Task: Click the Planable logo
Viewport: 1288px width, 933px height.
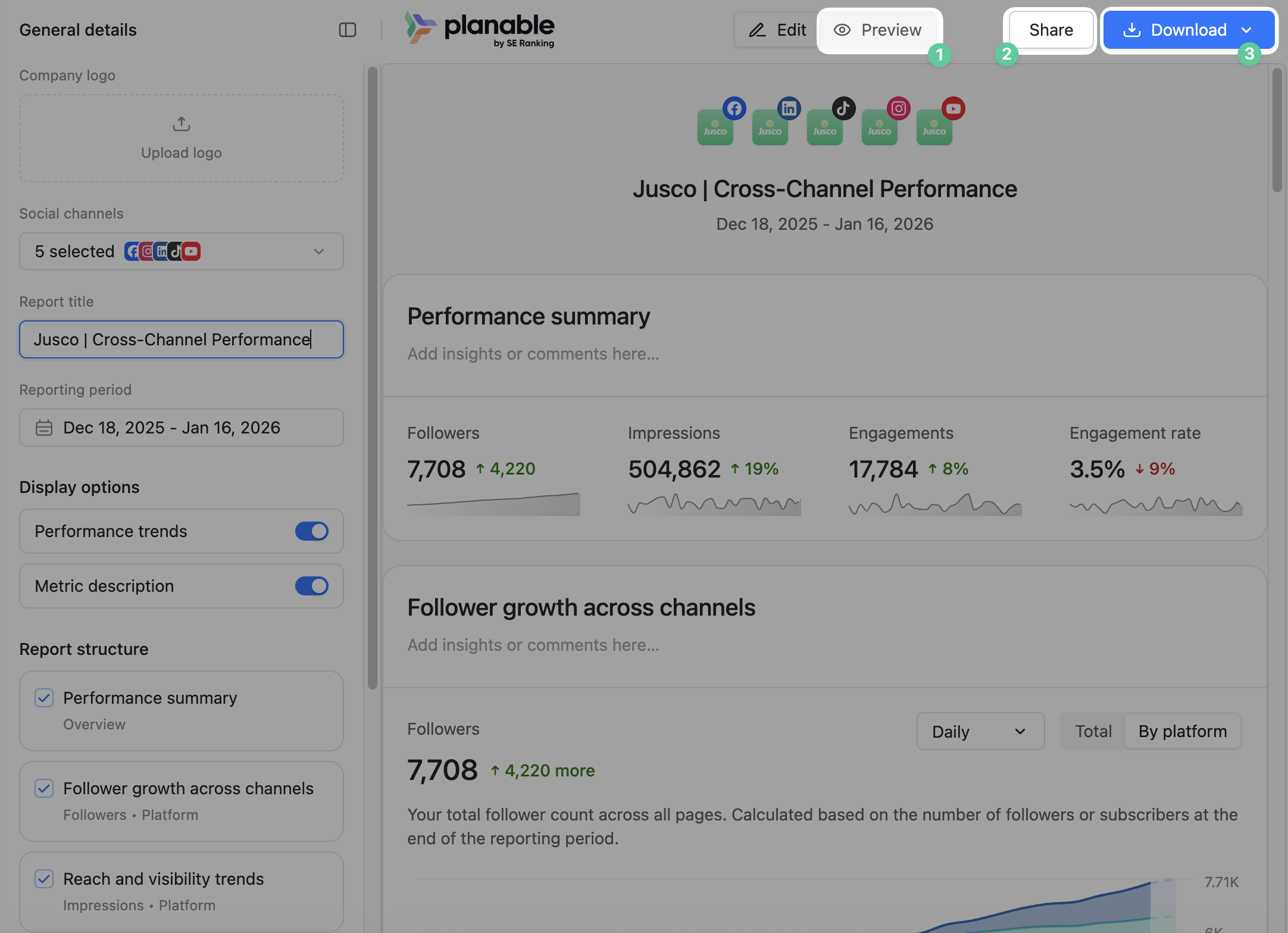Action: 480,29
